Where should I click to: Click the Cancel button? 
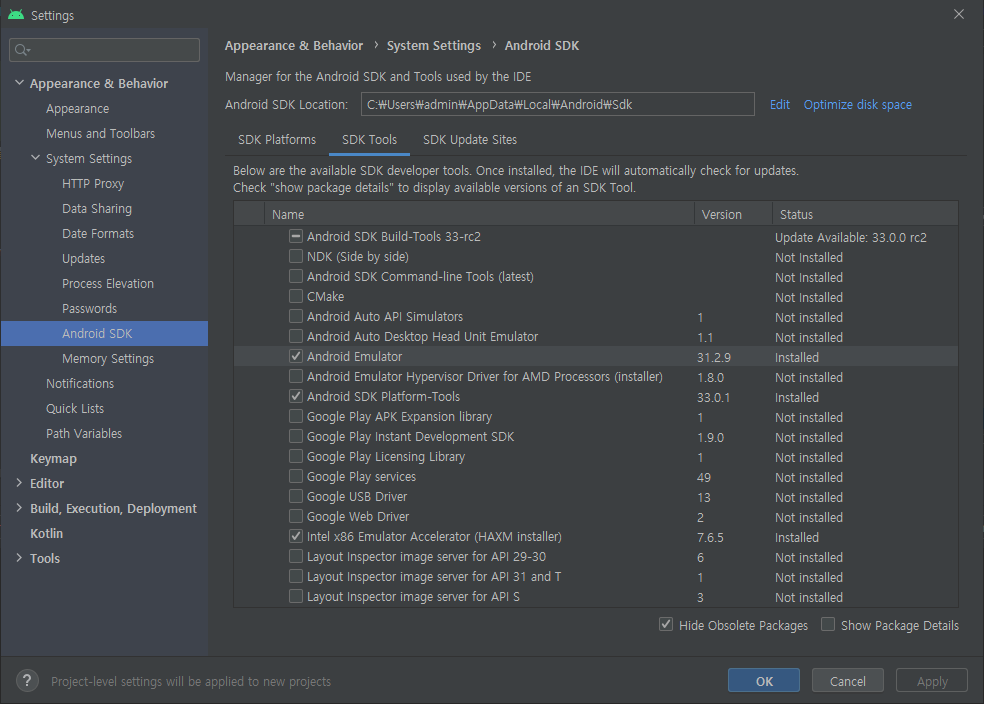click(847, 681)
